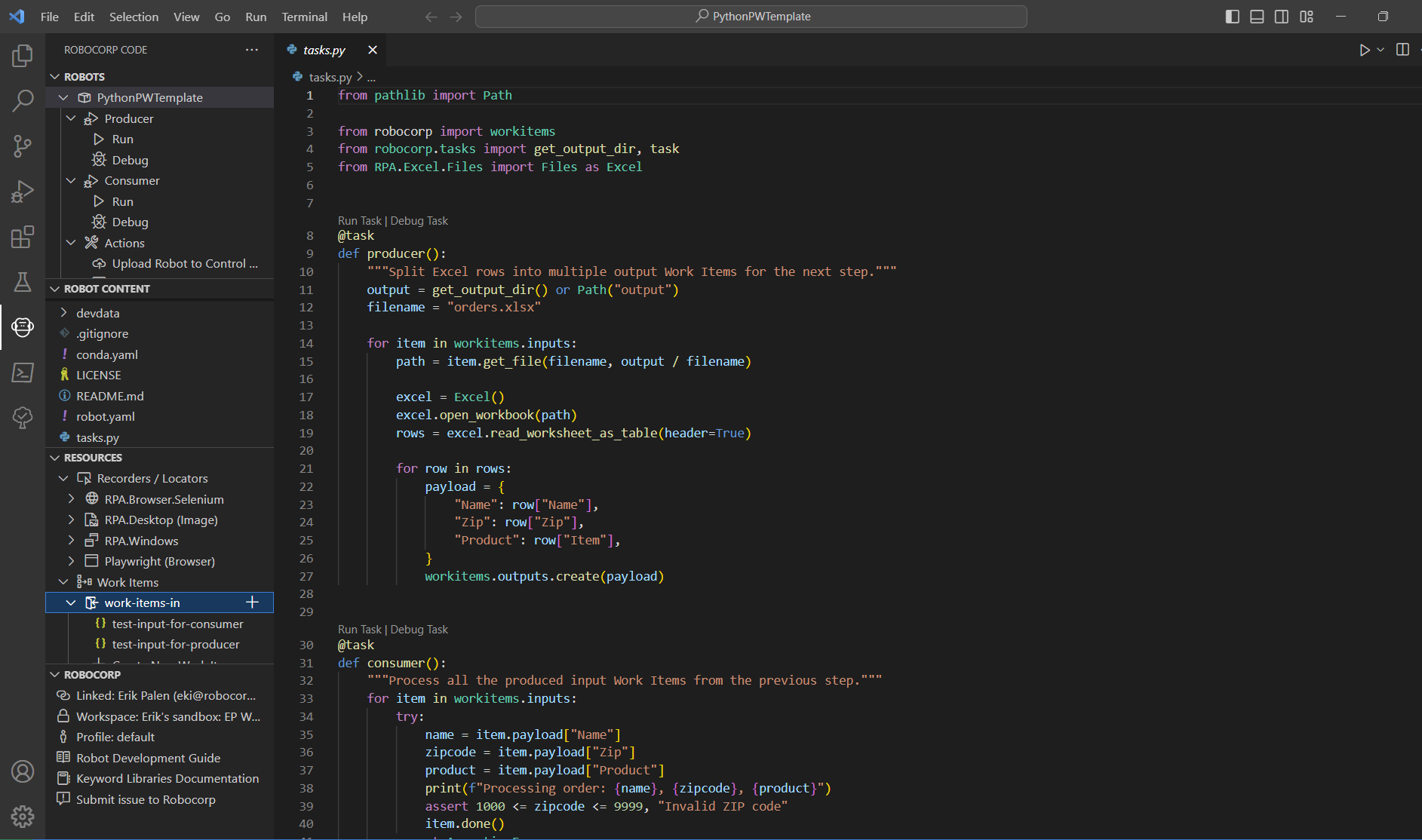Close the tasks.py editor tab
This screenshot has width=1422, height=840.
tap(373, 50)
